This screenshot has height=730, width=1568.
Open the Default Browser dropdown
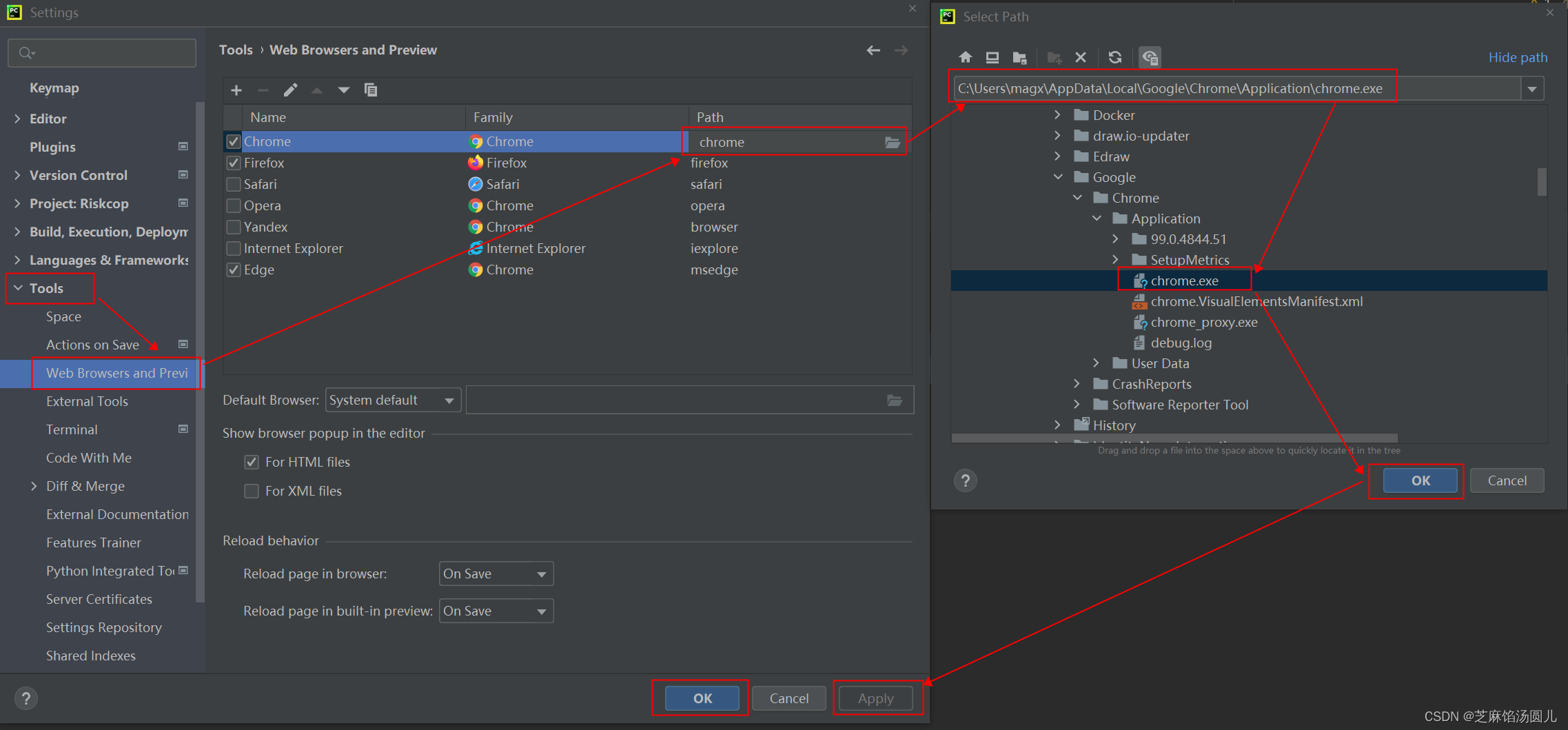click(393, 401)
